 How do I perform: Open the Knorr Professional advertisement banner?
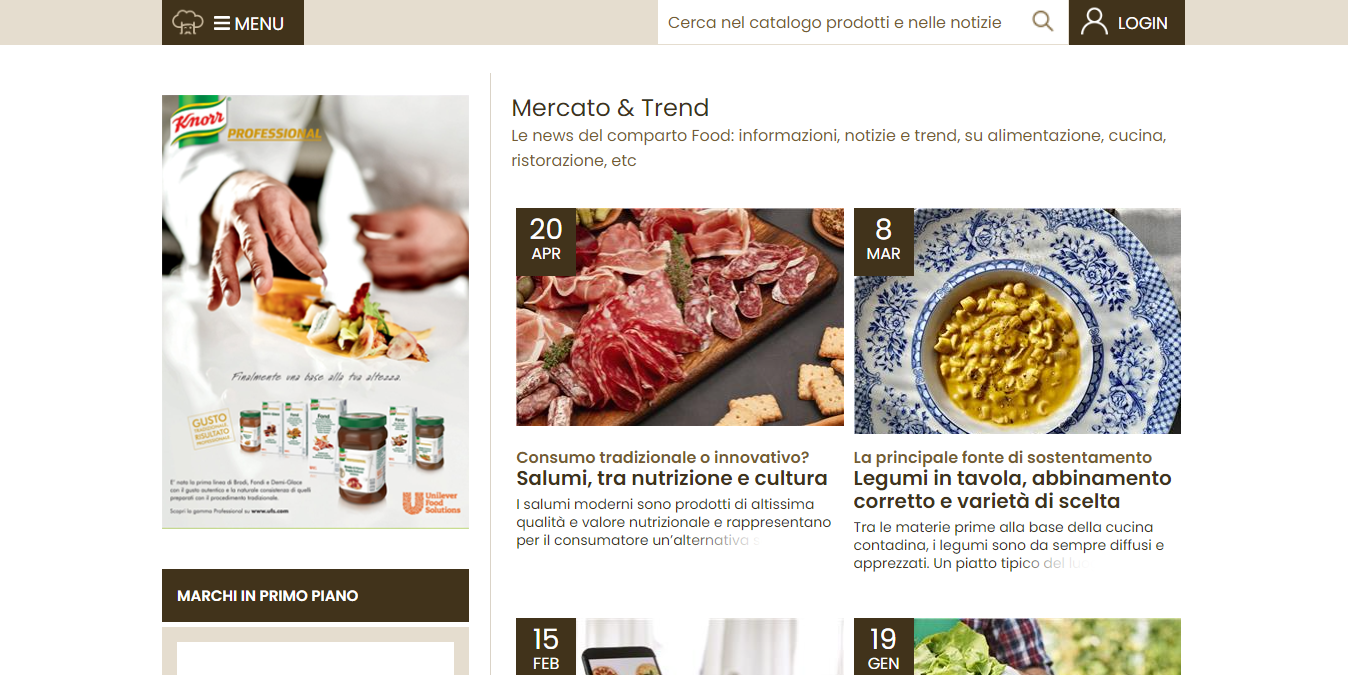click(x=315, y=312)
